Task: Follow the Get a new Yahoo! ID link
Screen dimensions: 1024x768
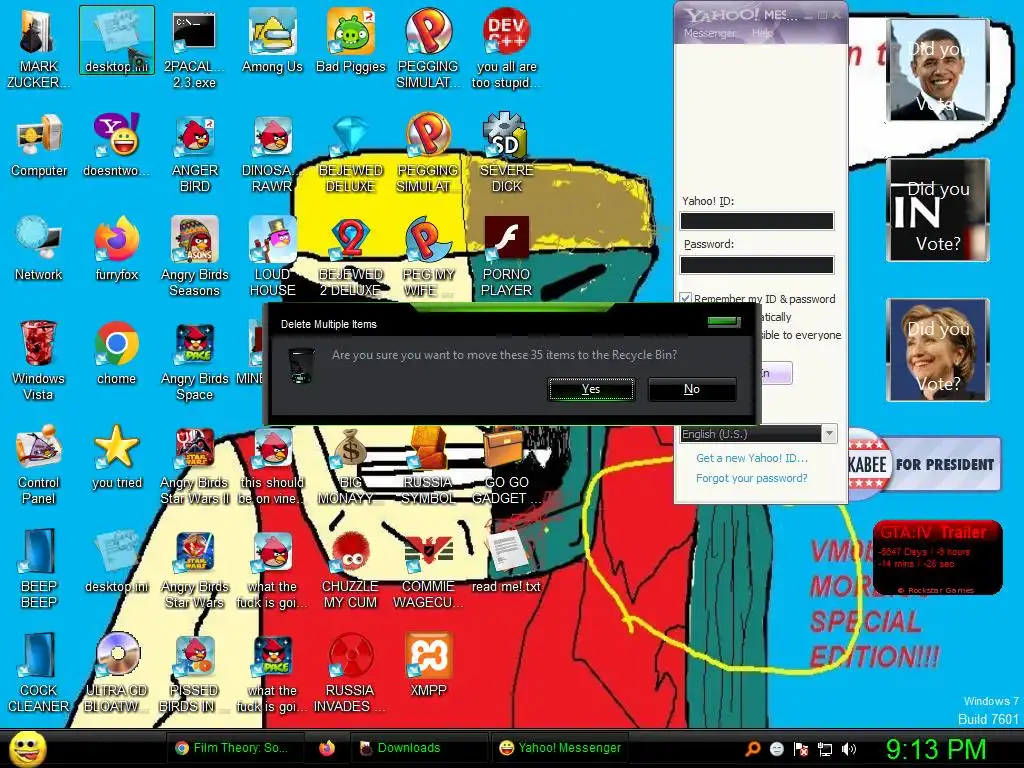Action: tap(752, 458)
